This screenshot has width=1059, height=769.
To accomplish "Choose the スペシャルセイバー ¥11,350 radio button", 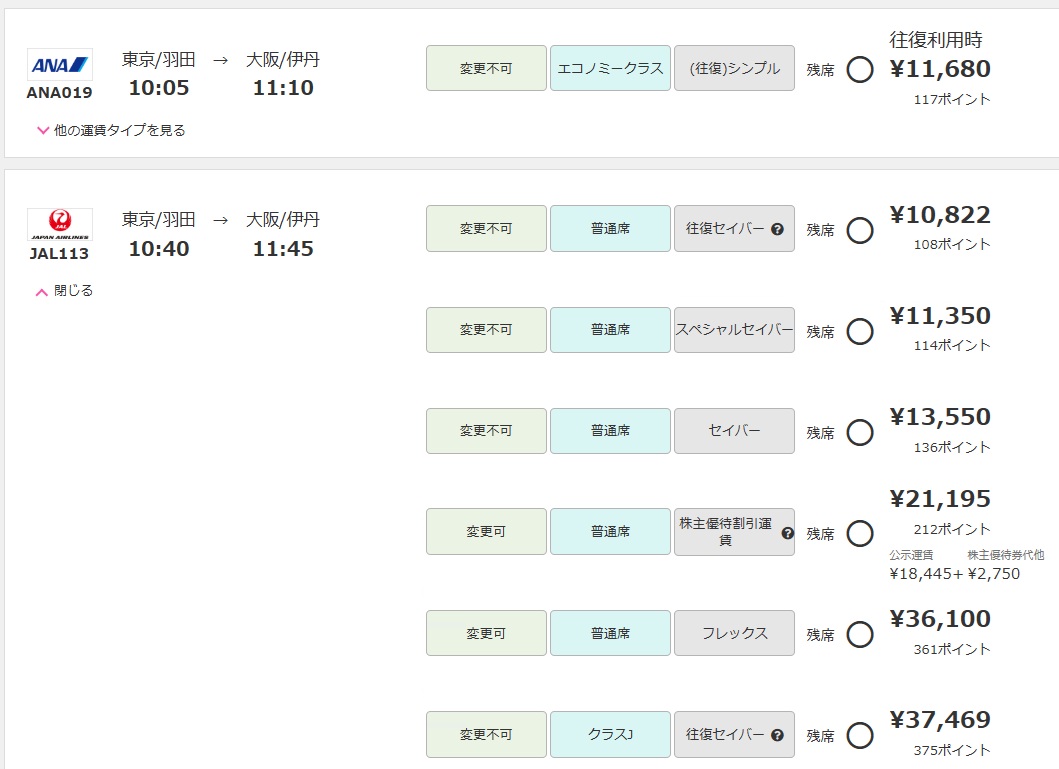I will [x=860, y=331].
